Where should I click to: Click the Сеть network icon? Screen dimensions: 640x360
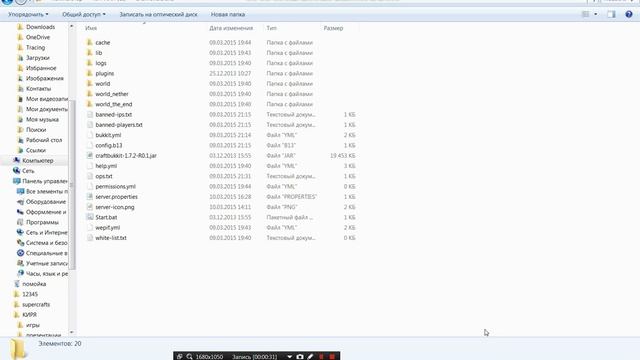(x=17, y=171)
